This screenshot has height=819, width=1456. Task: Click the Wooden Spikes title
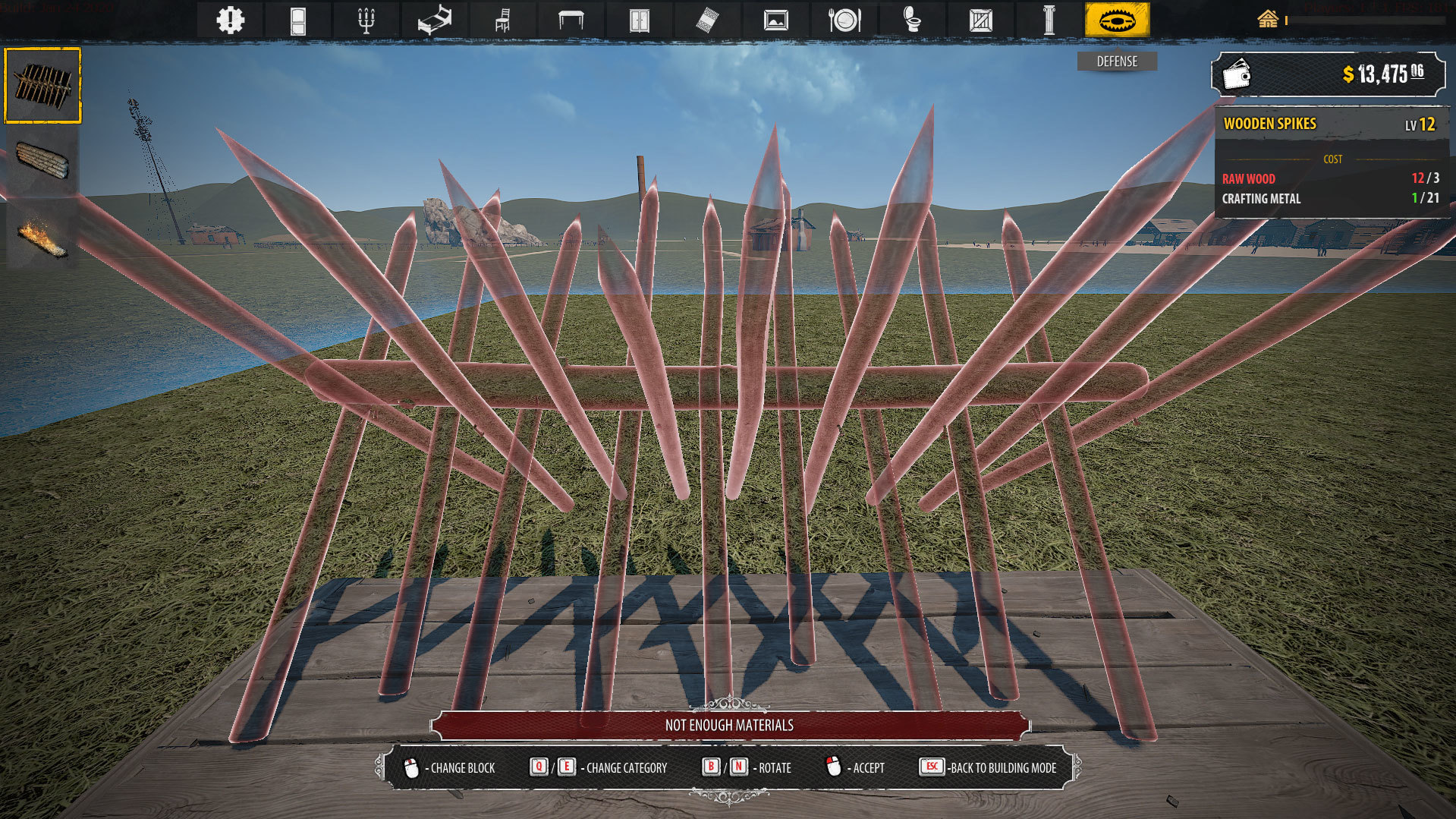1269,124
